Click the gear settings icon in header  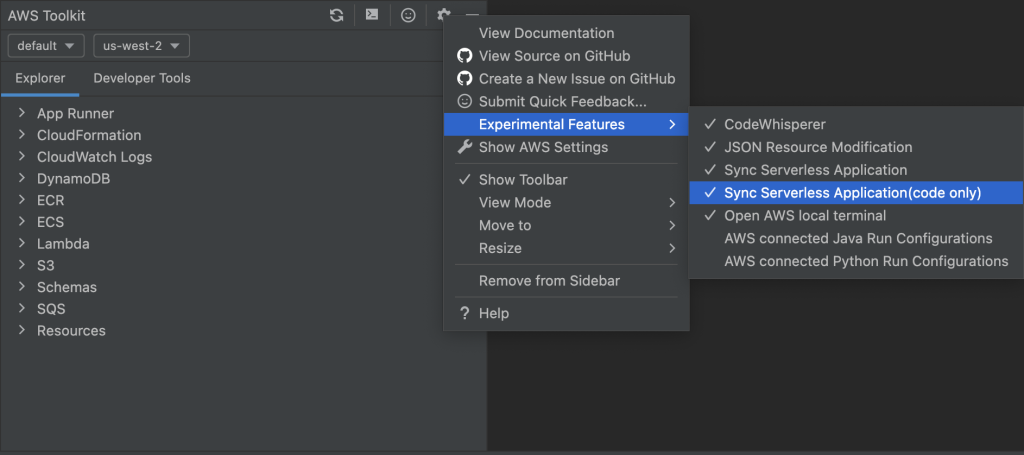click(443, 14)
